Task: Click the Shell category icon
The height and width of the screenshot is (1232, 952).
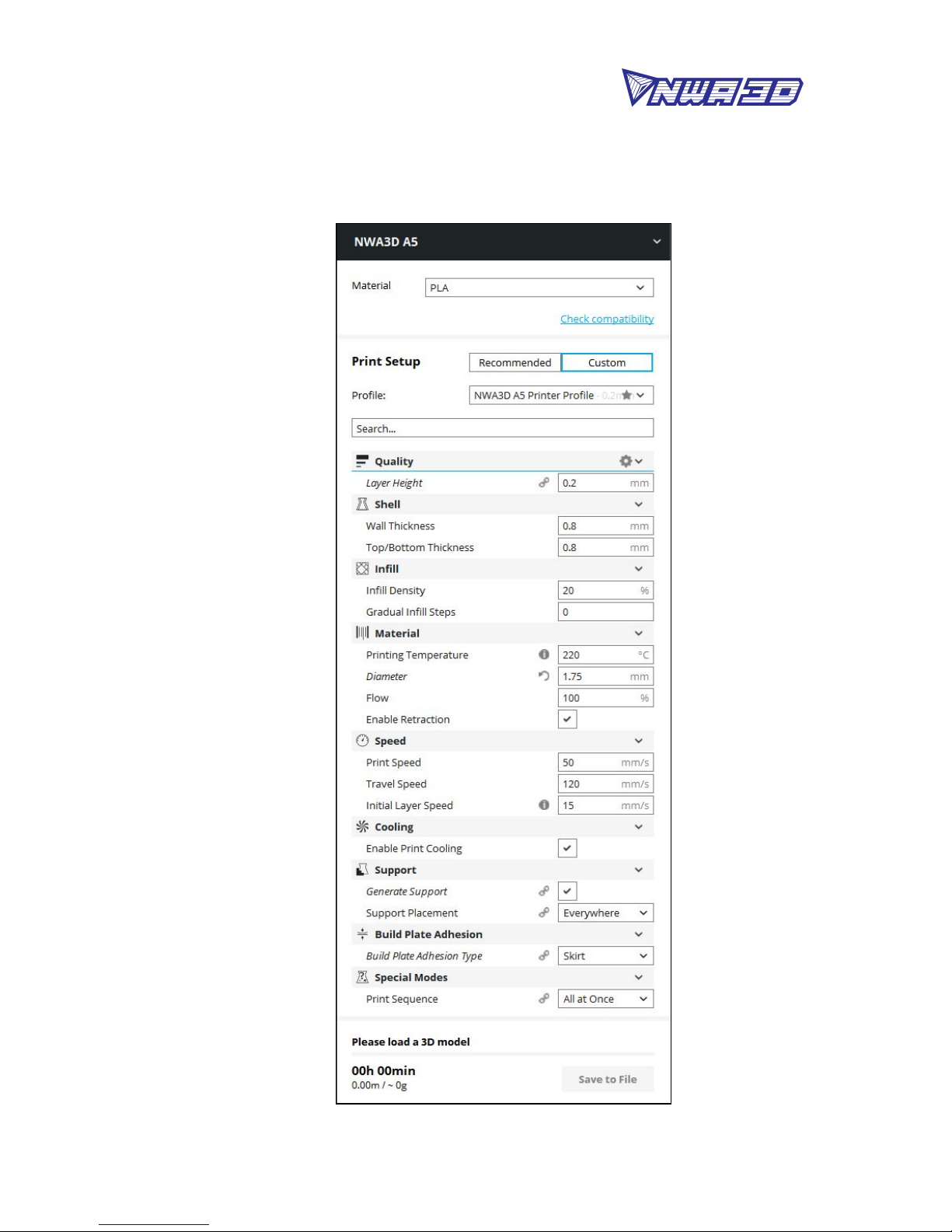Action: (x=362, y=504)
